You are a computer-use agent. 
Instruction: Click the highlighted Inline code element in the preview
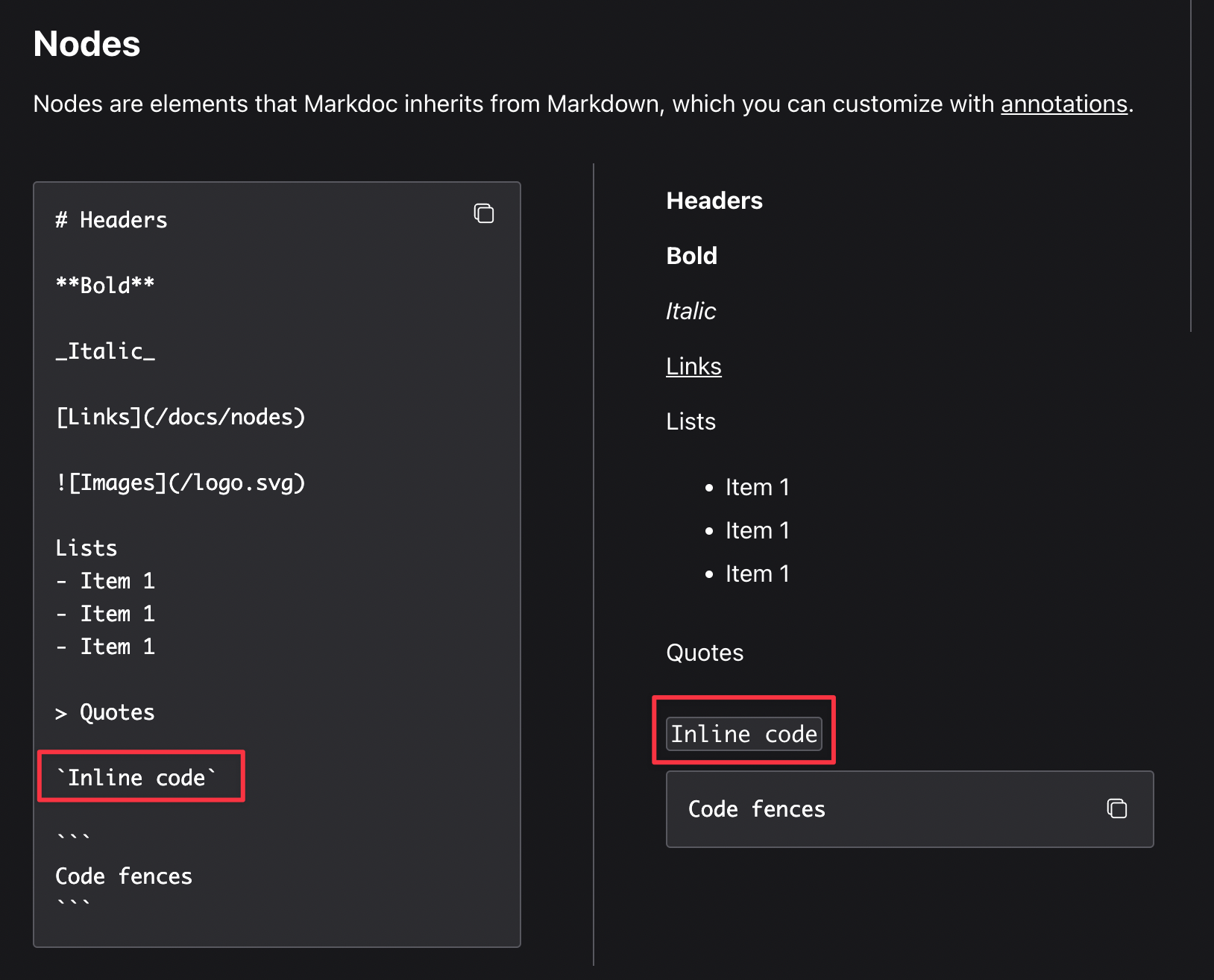pyautogui.click(x=743, y=733)
